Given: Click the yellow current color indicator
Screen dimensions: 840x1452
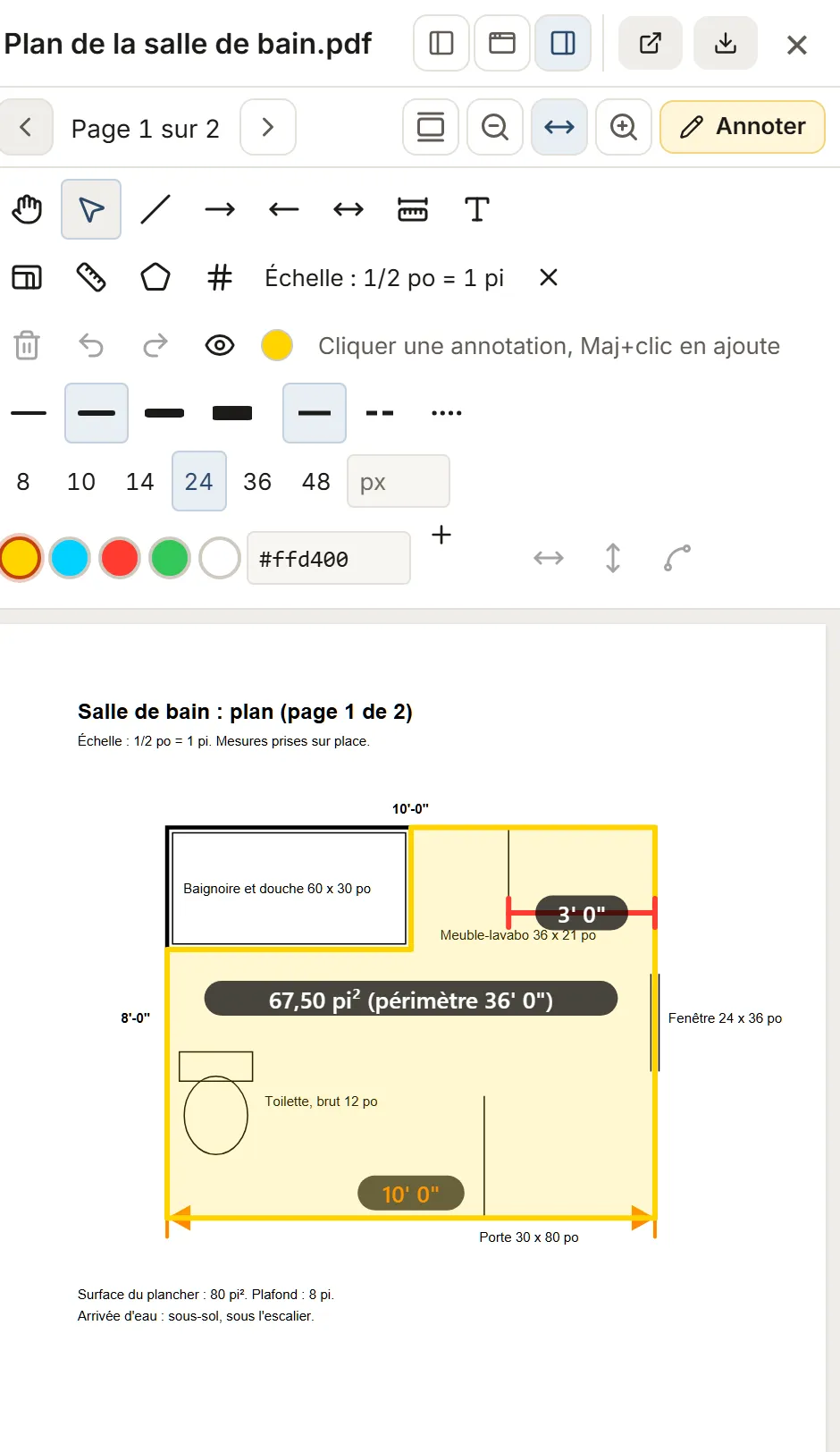Looking at the screenshot, I should click(277, 345).
